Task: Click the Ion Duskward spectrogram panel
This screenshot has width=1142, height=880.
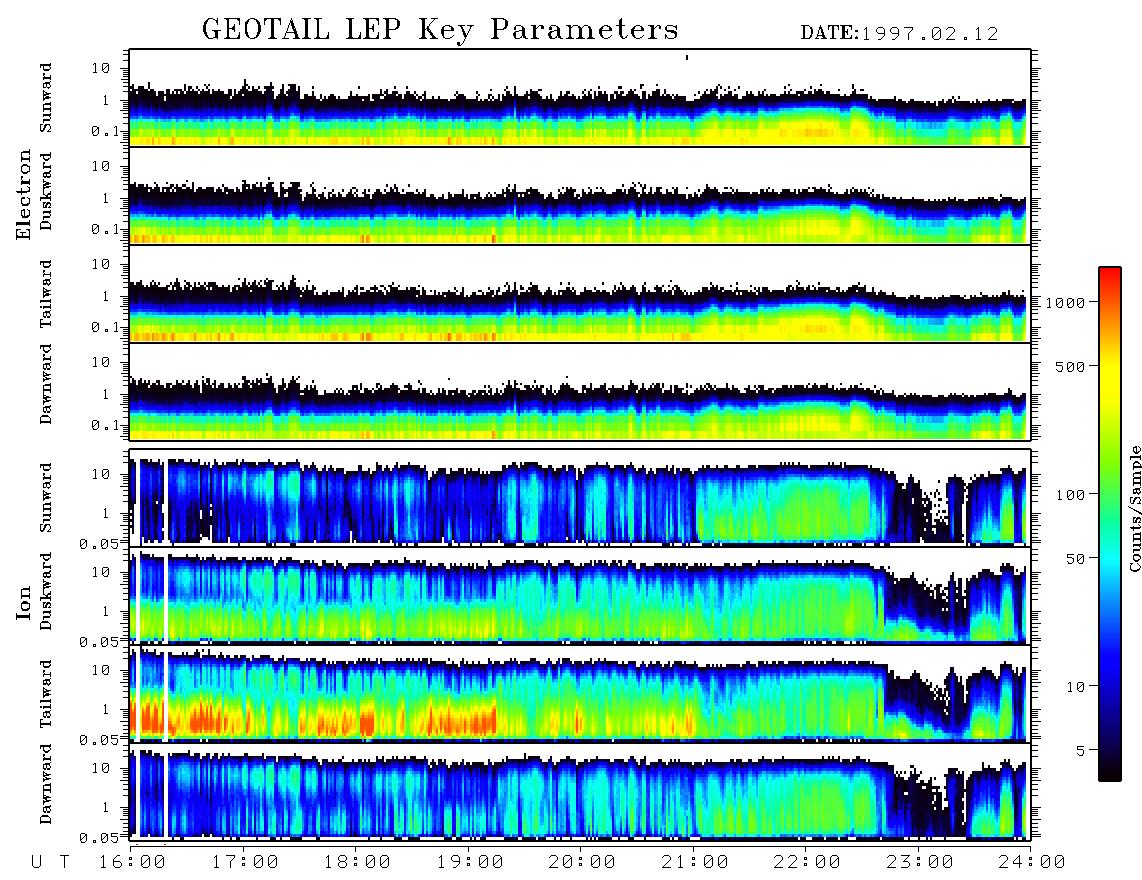Action: pos(580,594)
